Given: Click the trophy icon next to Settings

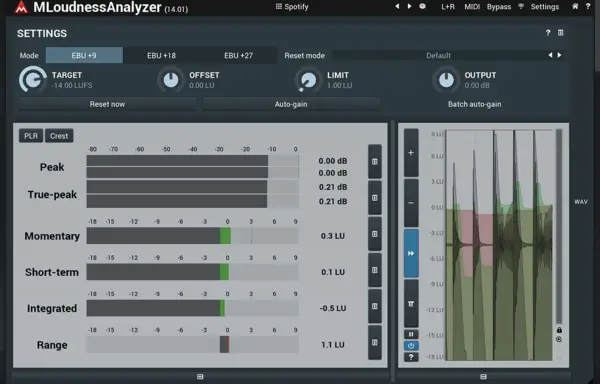Looking at the screenshot, I should 521,7.
